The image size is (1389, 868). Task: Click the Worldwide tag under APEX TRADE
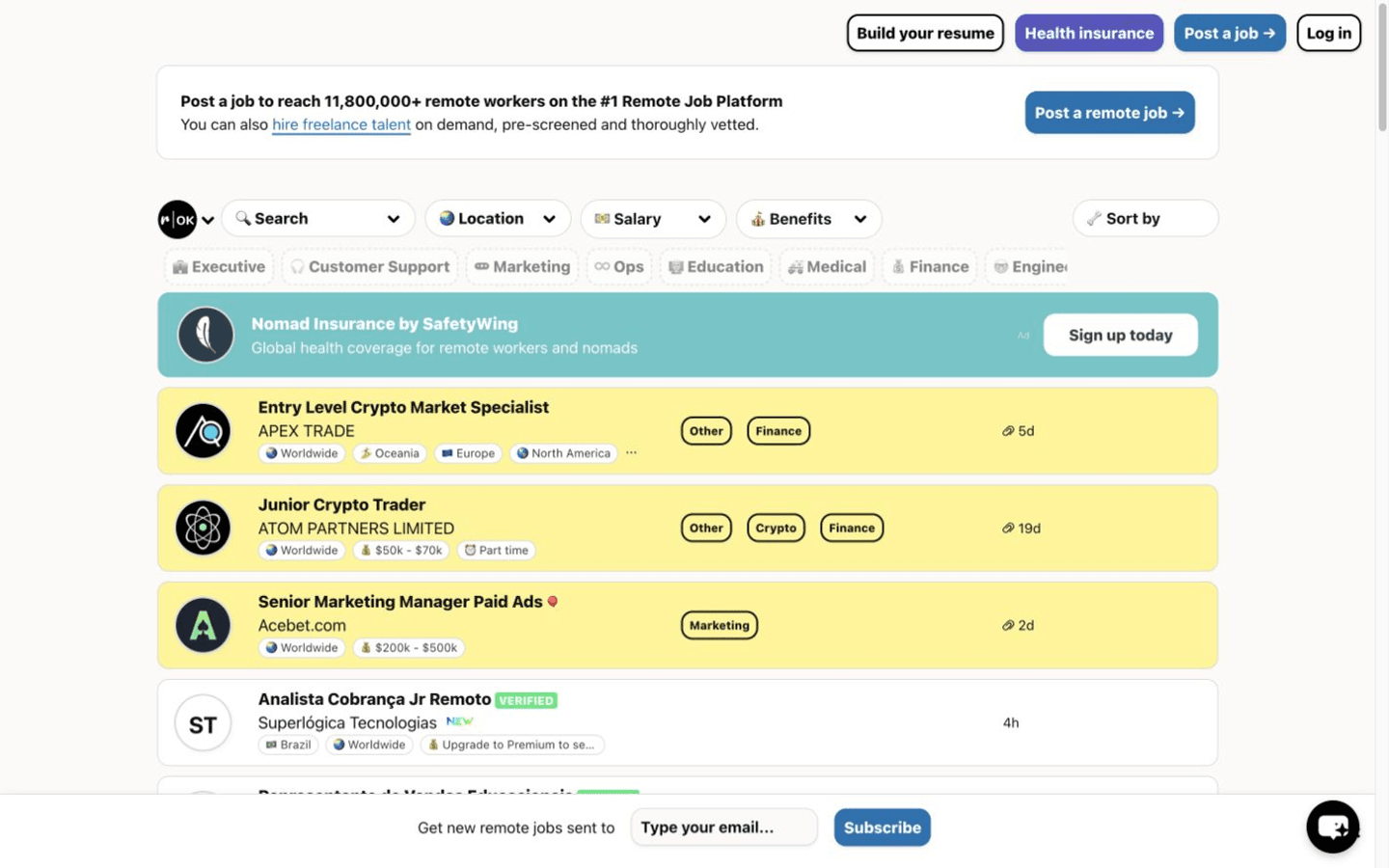[x=302, y=453]
